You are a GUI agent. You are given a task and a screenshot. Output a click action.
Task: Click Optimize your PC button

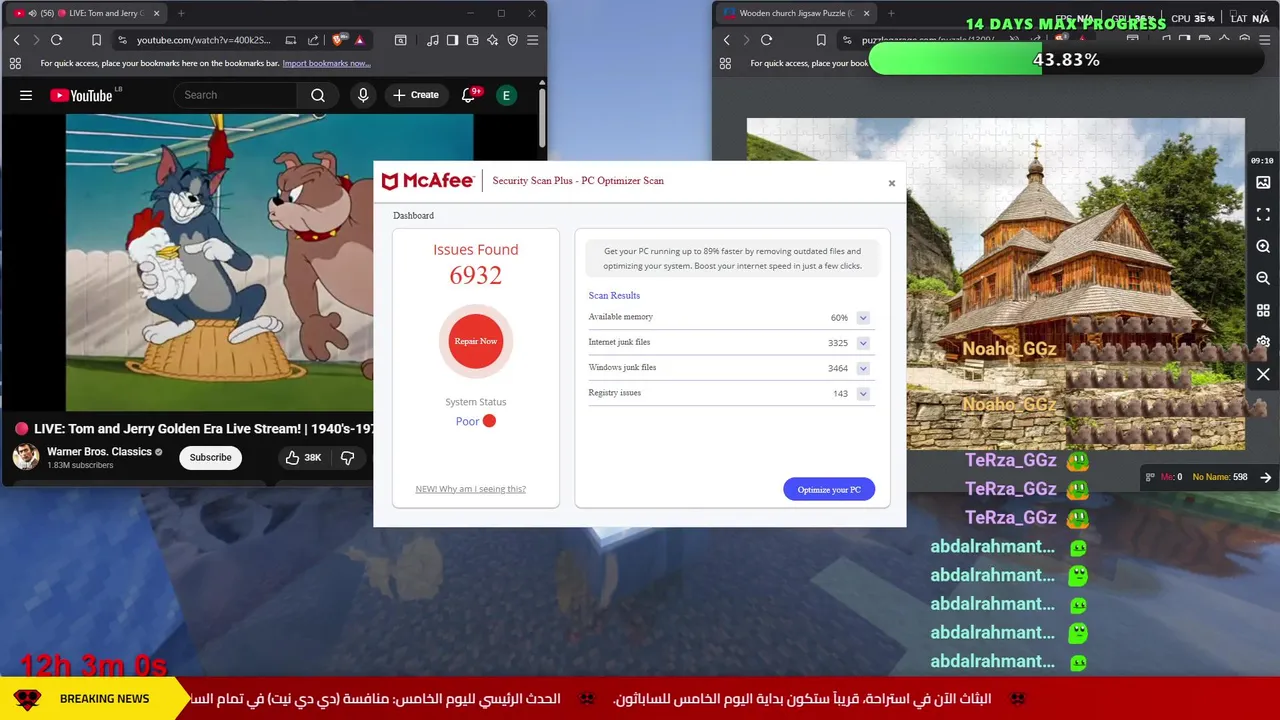tap(829, 489)
